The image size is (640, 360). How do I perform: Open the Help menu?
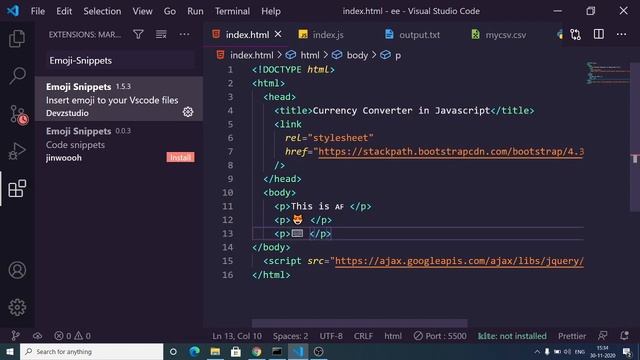click(271, 11)
